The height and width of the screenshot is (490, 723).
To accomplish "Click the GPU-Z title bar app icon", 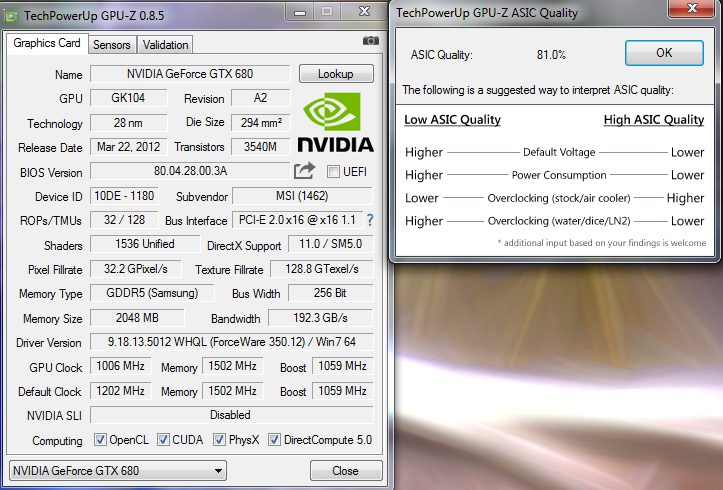I will pyautogui.click(x=11, y=16).
